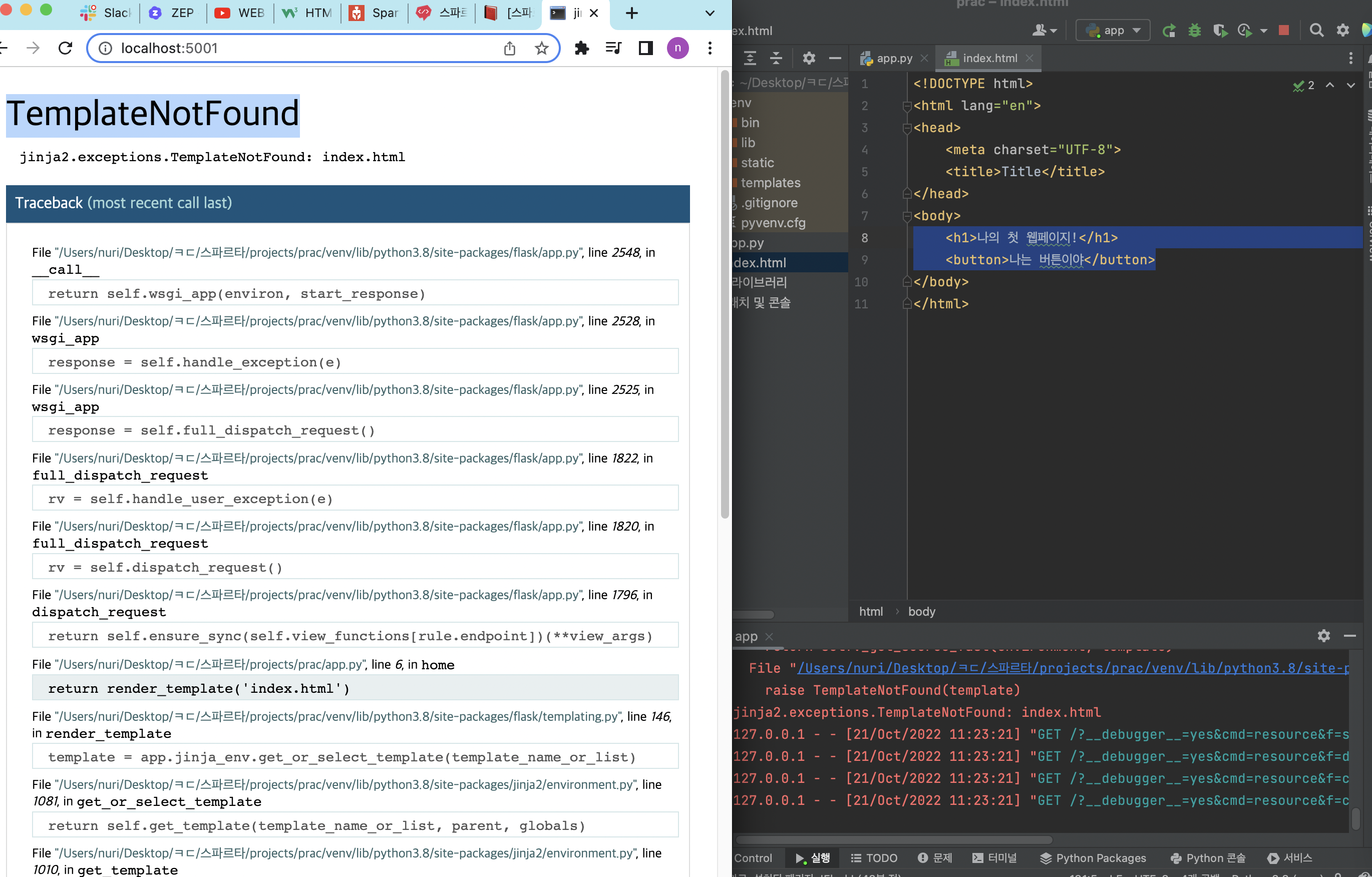Open PyCharm IDE settings gear
This screenshot has height=877, width=1372.
point(1343,30)
